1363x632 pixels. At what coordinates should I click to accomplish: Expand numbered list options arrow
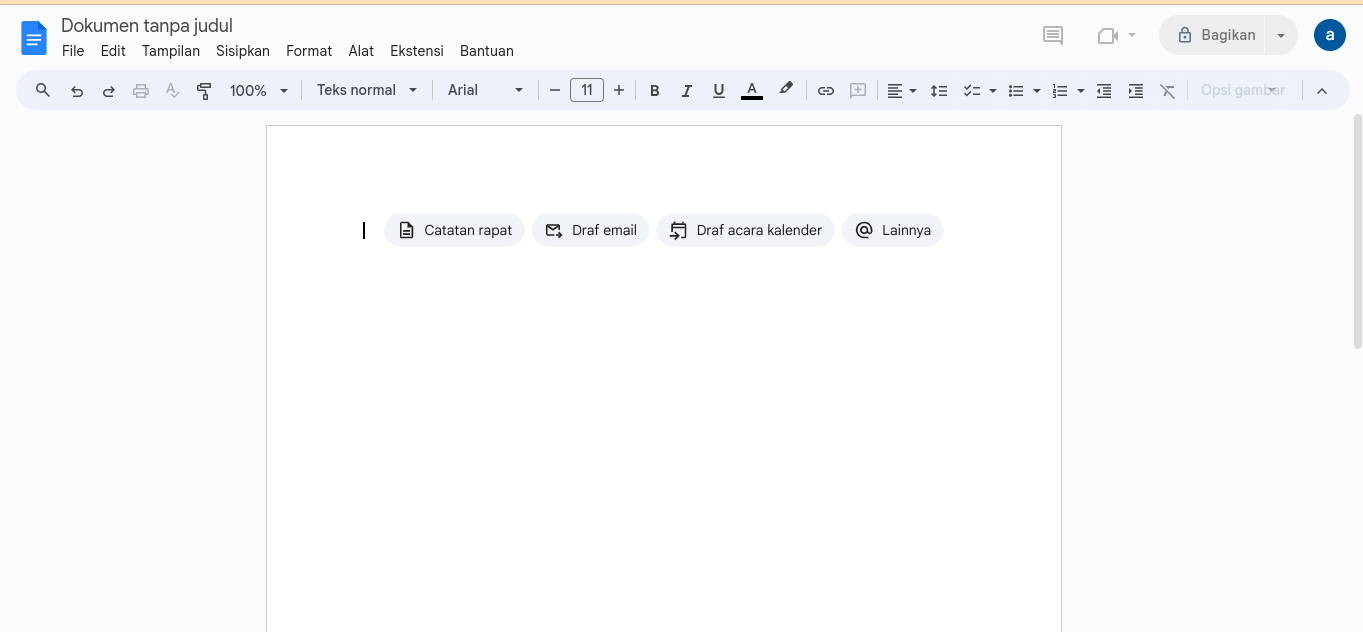tap(1081, 91)
